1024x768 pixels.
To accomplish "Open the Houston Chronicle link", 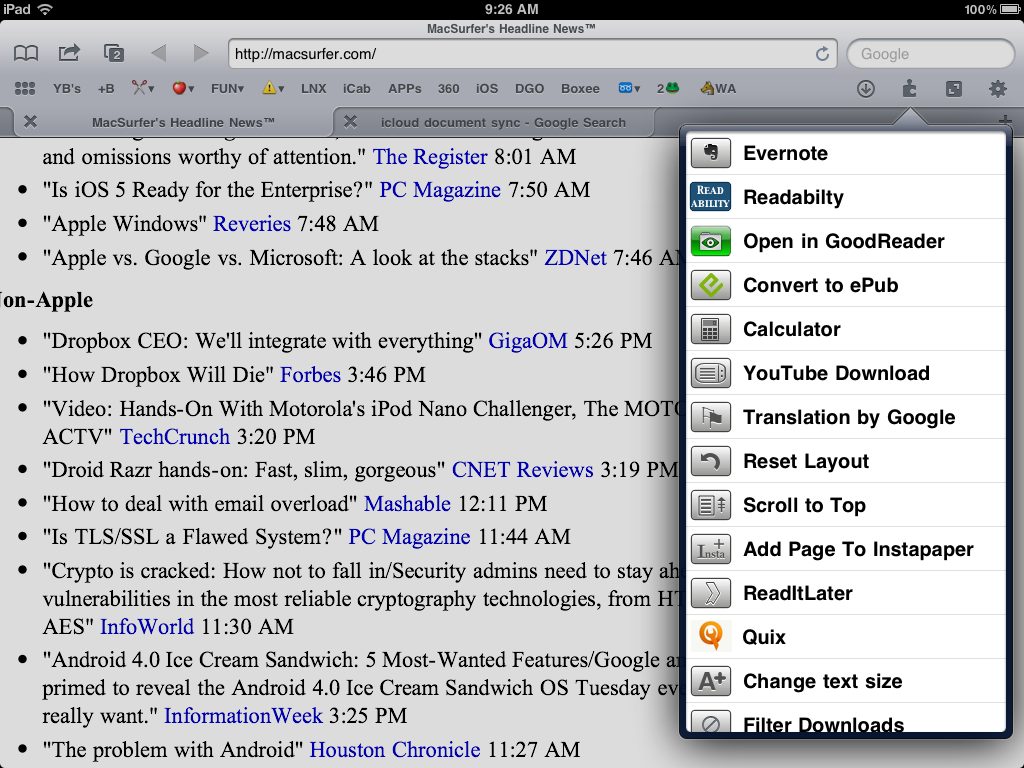I will coord(395,750).
